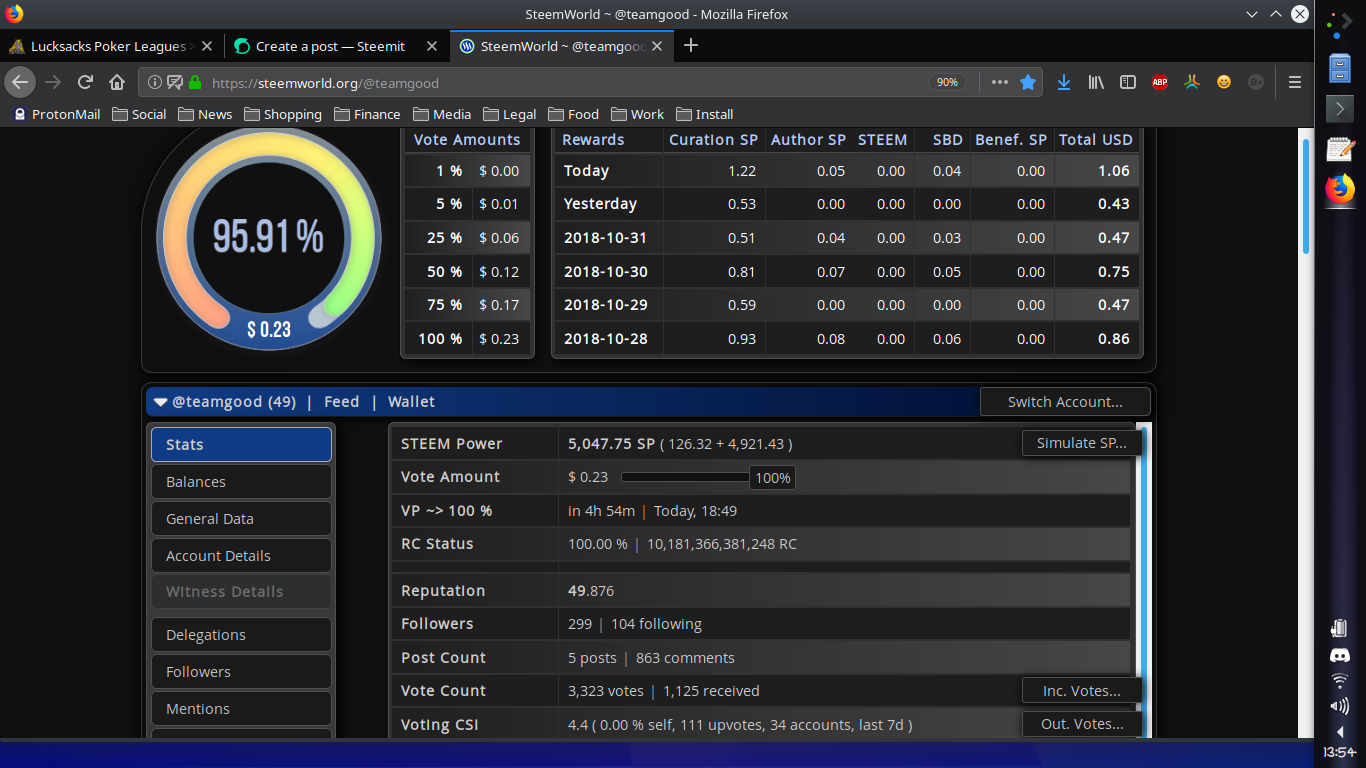Open the notepad editor in the side panel

(x=1340, y=149)
